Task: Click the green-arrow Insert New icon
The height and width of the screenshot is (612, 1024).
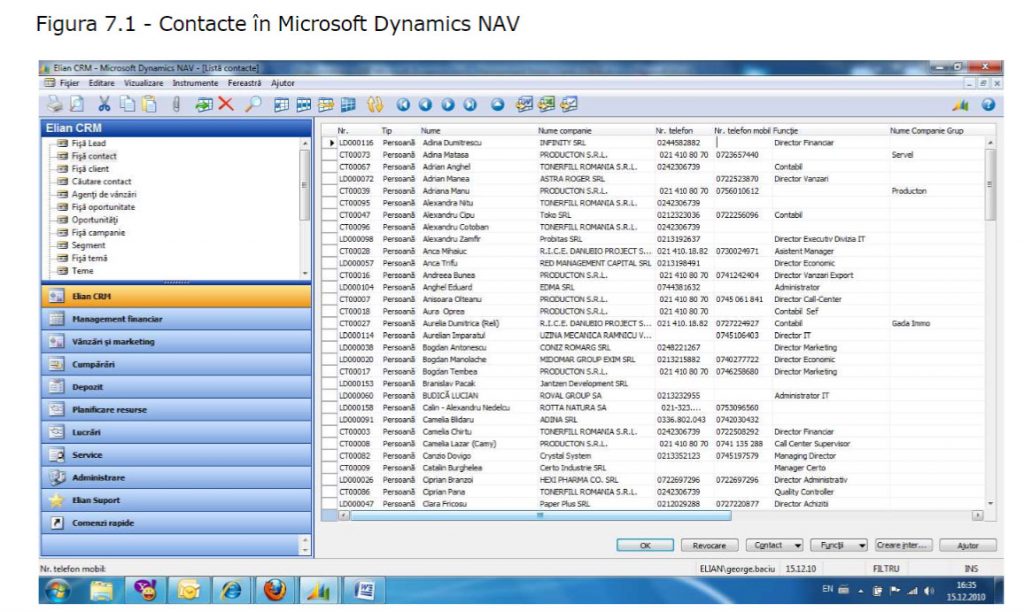Action: [204, 105]
